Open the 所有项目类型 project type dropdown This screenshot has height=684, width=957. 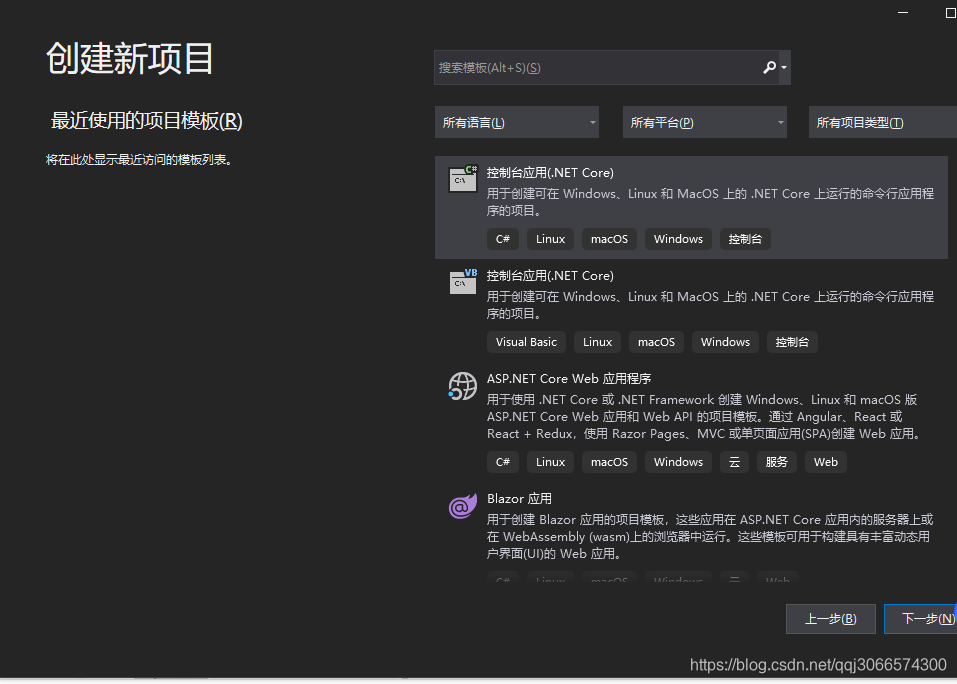pos(883,123)
